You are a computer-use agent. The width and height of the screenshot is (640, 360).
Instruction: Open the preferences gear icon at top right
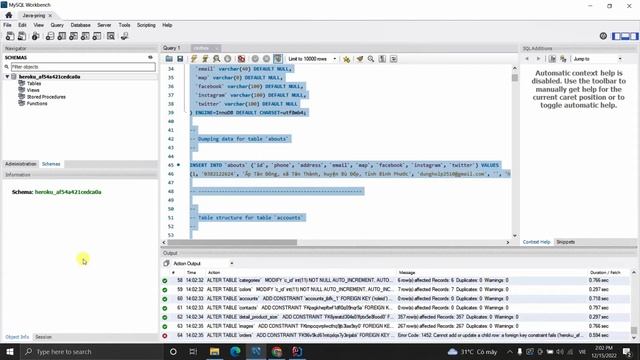[603, 36]
